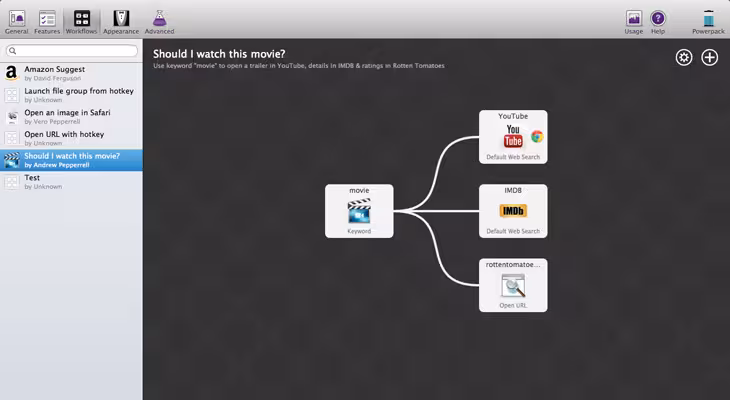Click the movie Keyword node
This screenshot has width=730, height=400.
pyautogui.click(x=359, y=211)
